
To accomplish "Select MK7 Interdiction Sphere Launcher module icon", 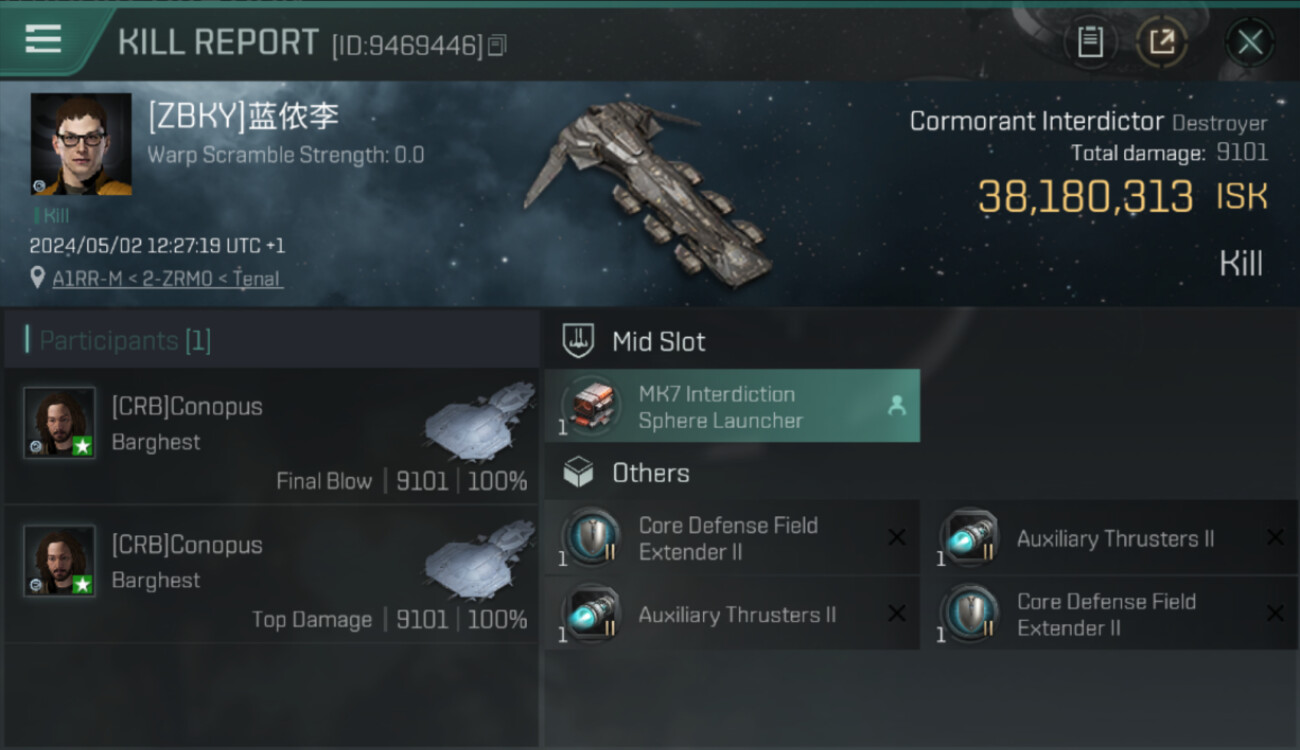I will (x=591, y=406).
